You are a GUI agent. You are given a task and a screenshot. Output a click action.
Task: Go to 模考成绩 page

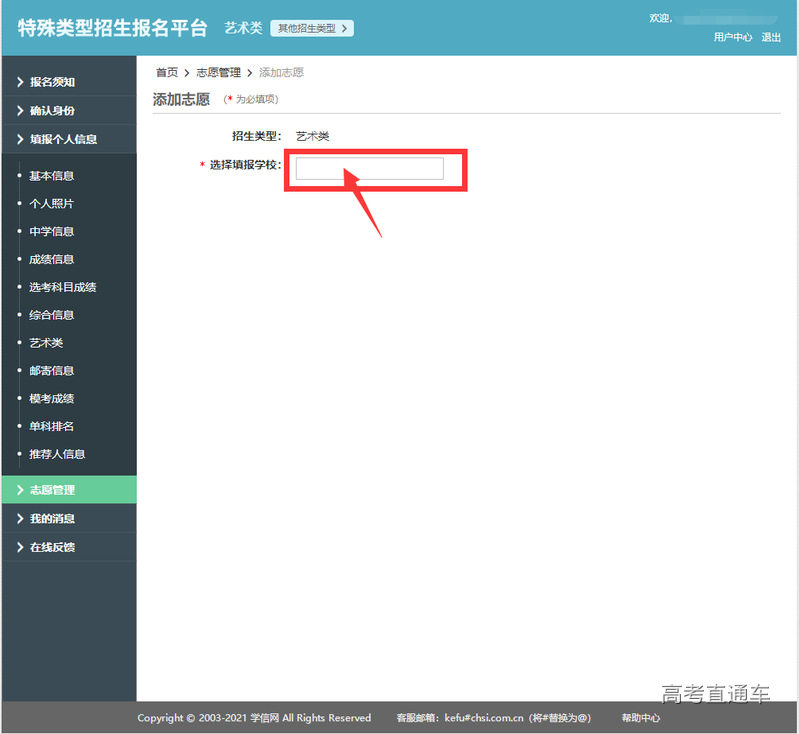pyautogui.click(x=51, y=399)
